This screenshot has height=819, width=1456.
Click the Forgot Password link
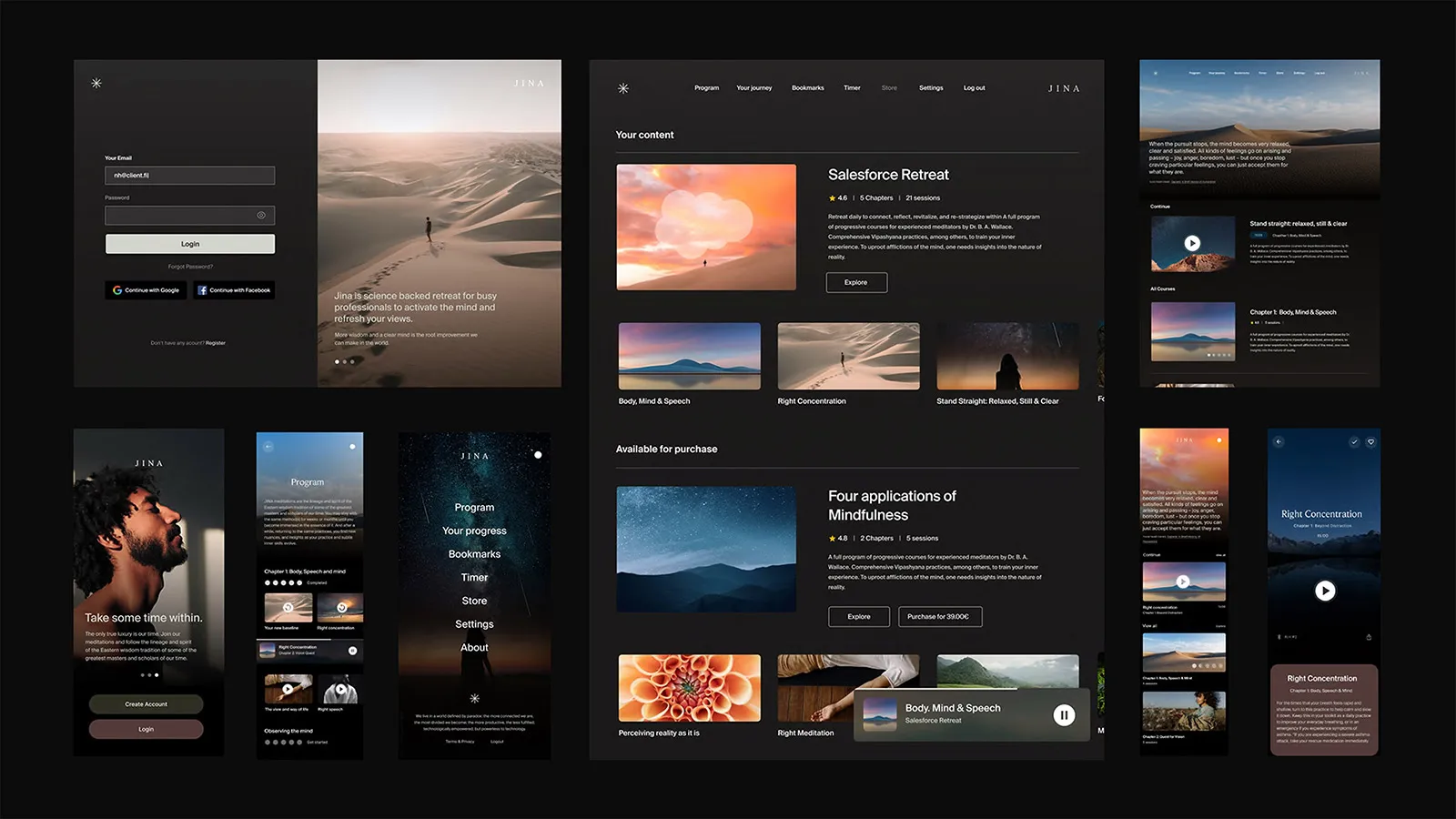[x=190, y=267]
